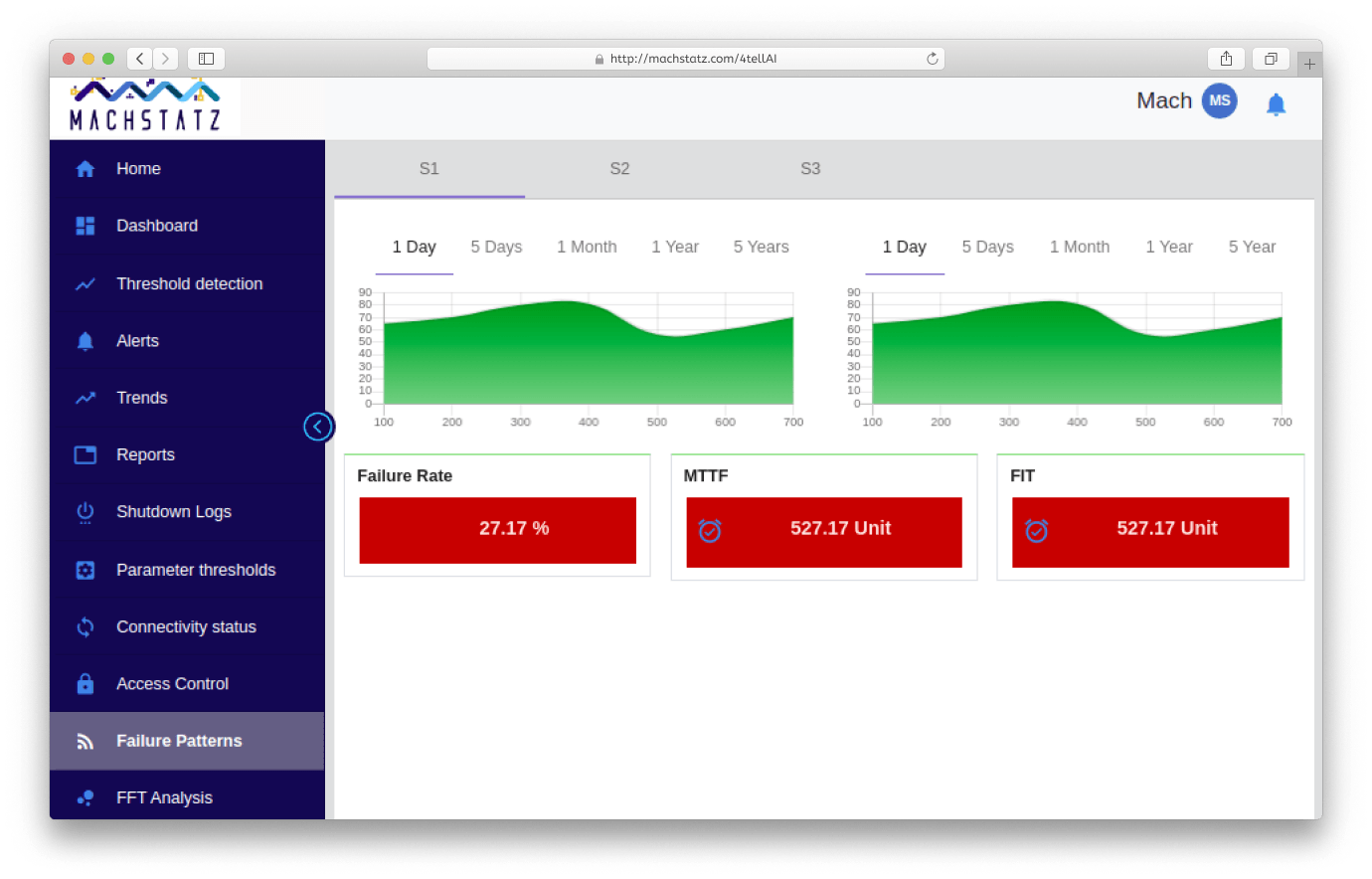Reload page using refresh icon

(932, 59)
